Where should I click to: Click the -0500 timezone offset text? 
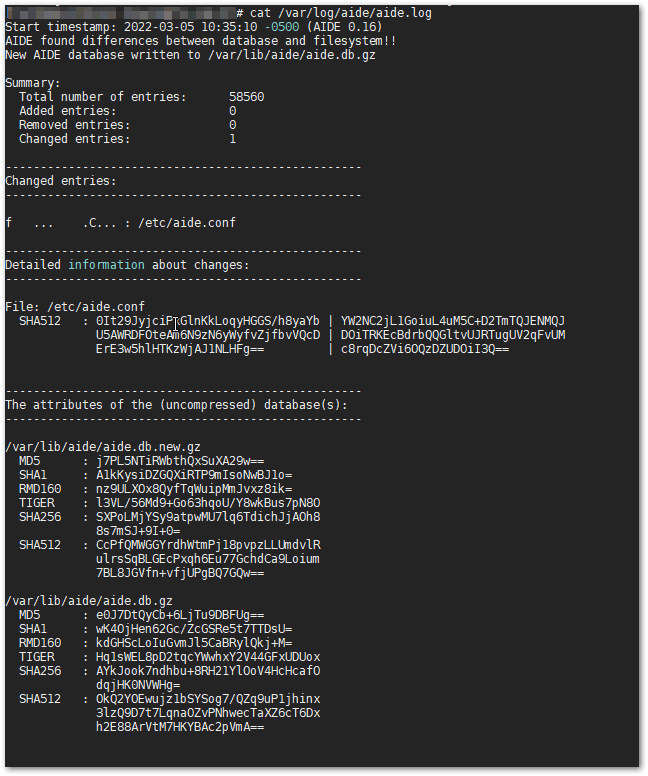pos(282,27)
